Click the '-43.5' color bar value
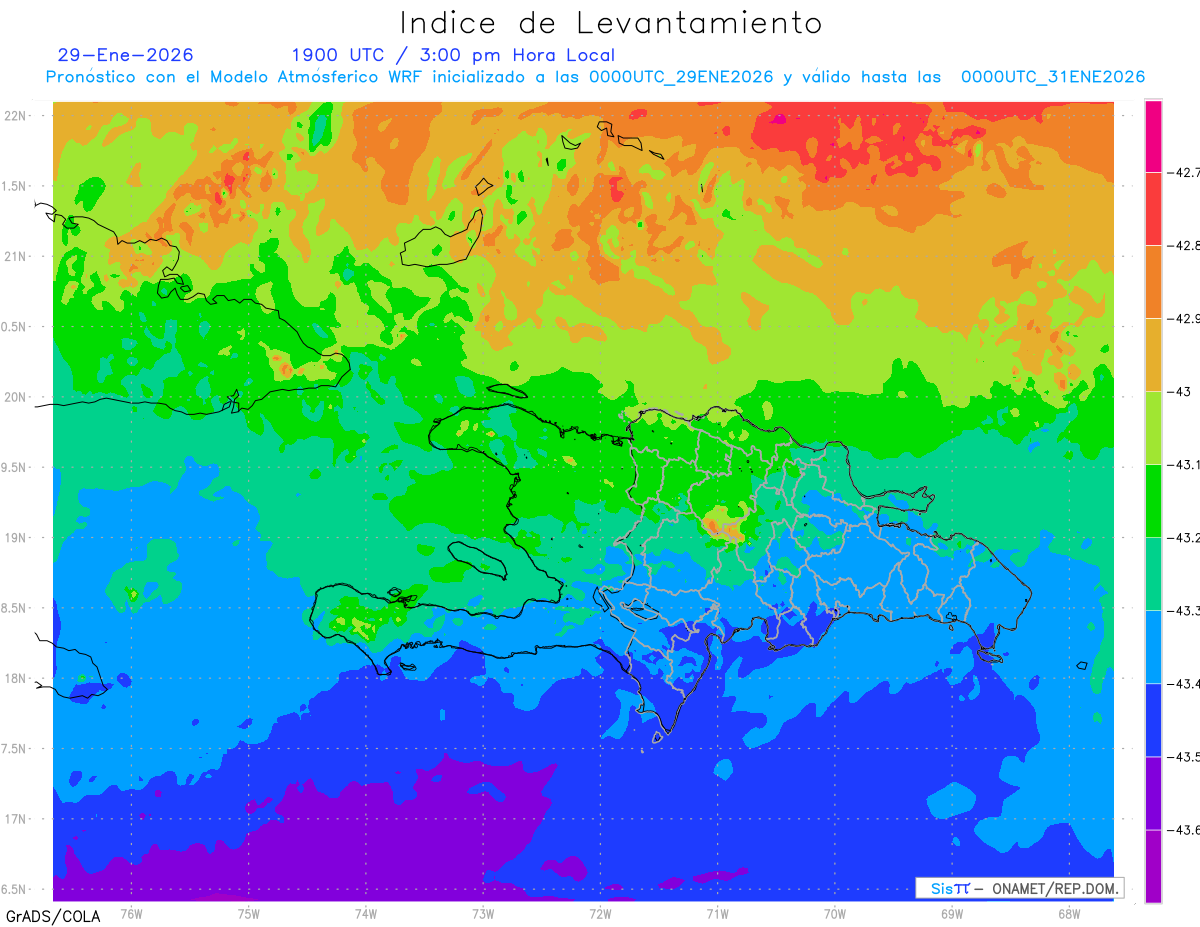Screen dimensions: 1200x927 [x=1185, y=756]
